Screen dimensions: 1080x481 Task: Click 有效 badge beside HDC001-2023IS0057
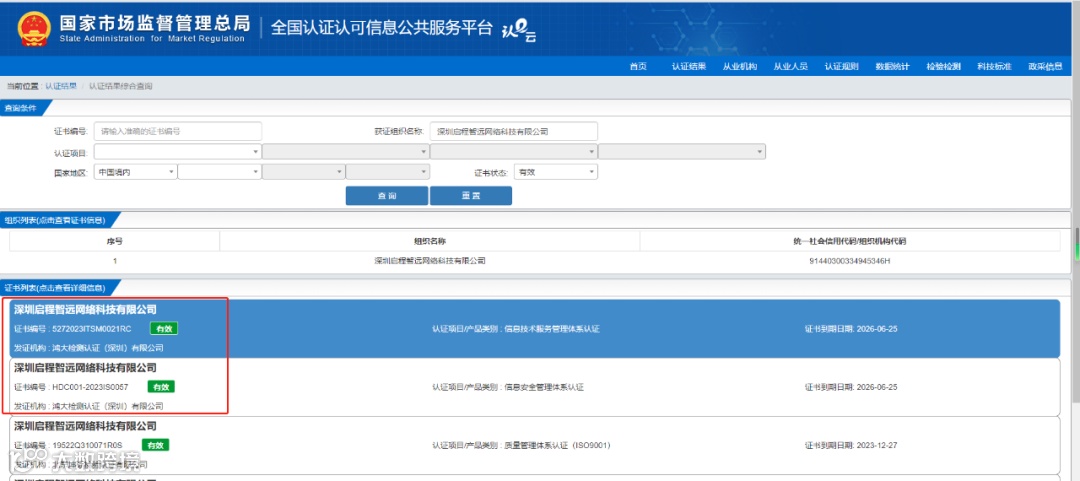click(x=161, y=387)
